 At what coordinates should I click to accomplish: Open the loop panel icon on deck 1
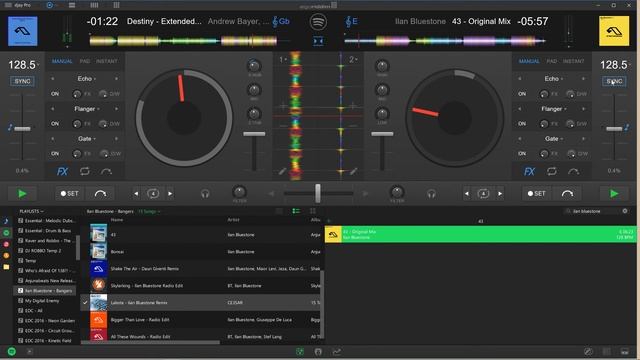click(x=84, y=171)
